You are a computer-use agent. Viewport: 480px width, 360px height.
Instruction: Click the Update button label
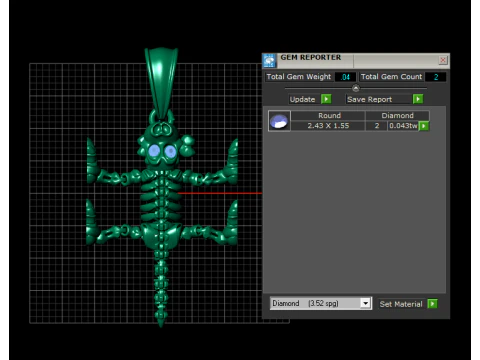(302, 99)
